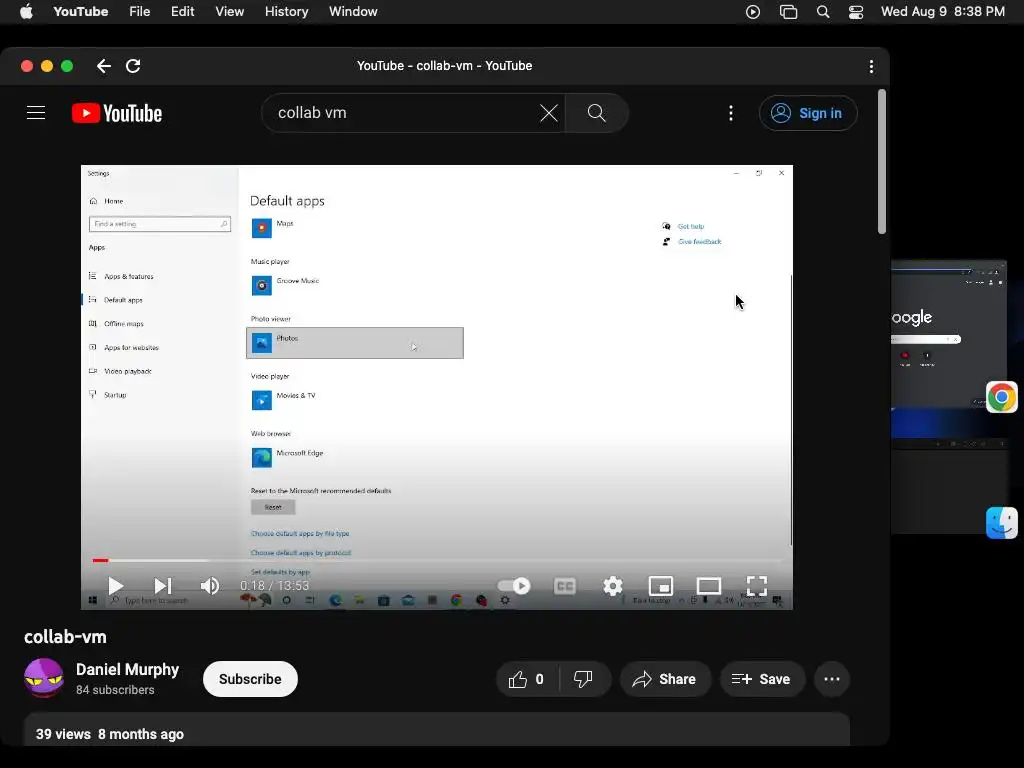The image size is (1024, 768).
Task: Switch to theater mode
Action: (709, 586)
